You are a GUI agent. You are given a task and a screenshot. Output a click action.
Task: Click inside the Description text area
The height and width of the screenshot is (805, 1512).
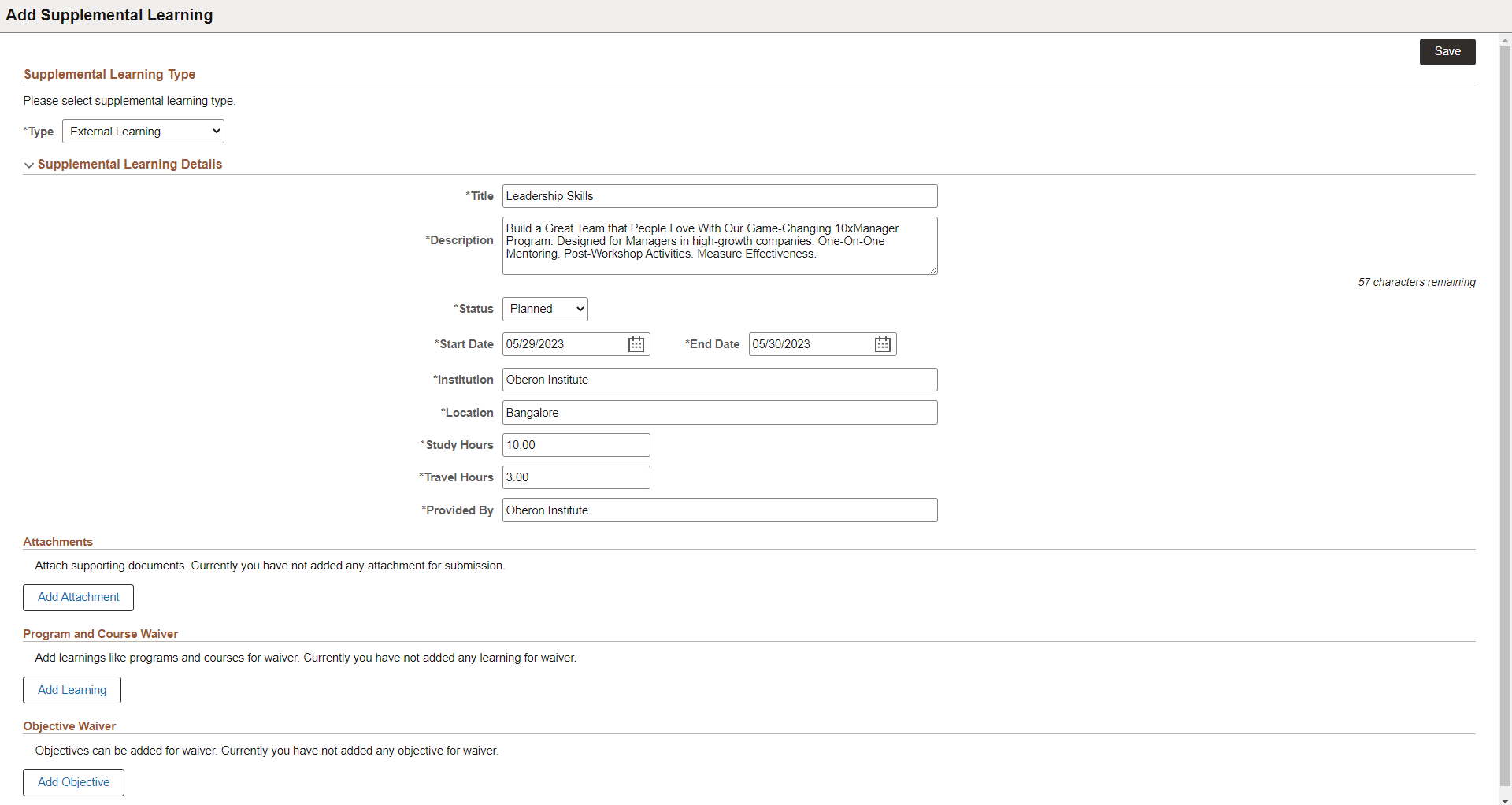click(720, 246)
